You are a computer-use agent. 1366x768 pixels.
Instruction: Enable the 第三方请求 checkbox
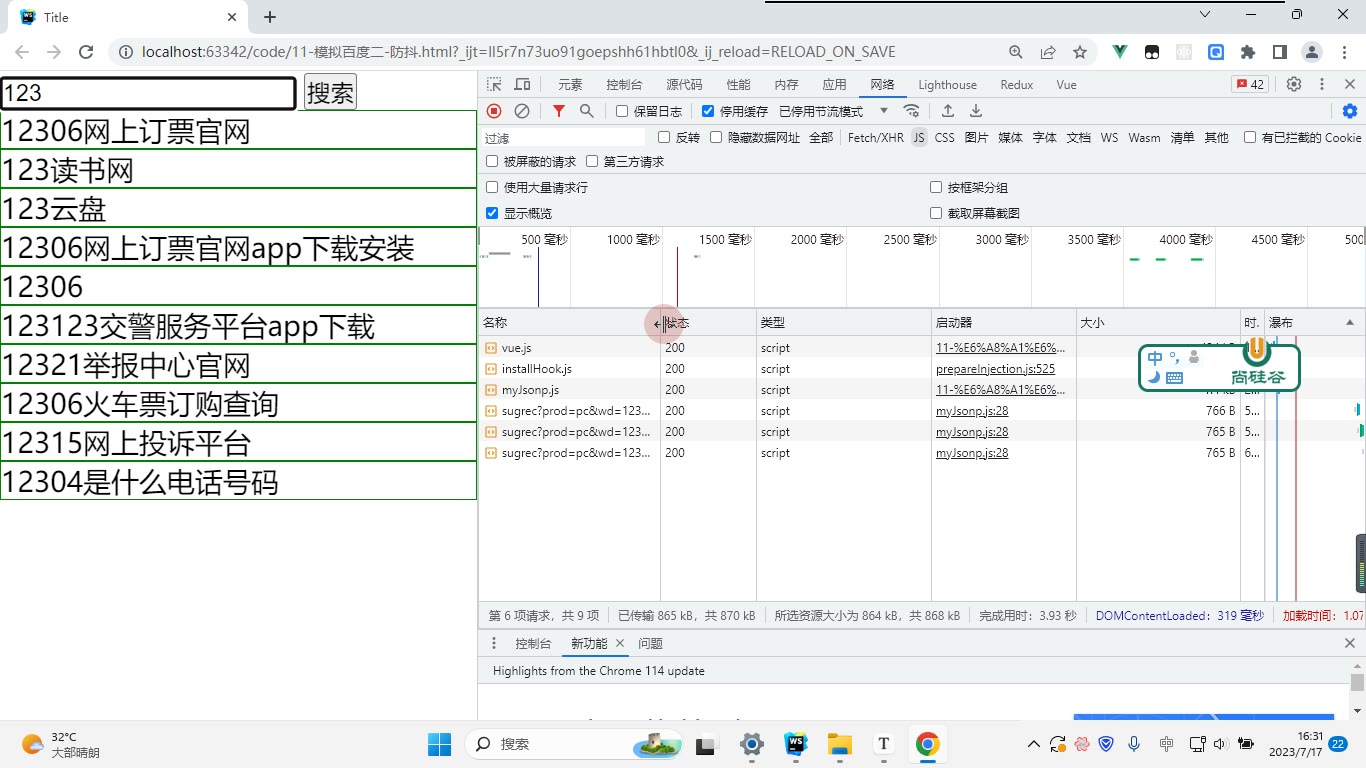coord(592,161)
